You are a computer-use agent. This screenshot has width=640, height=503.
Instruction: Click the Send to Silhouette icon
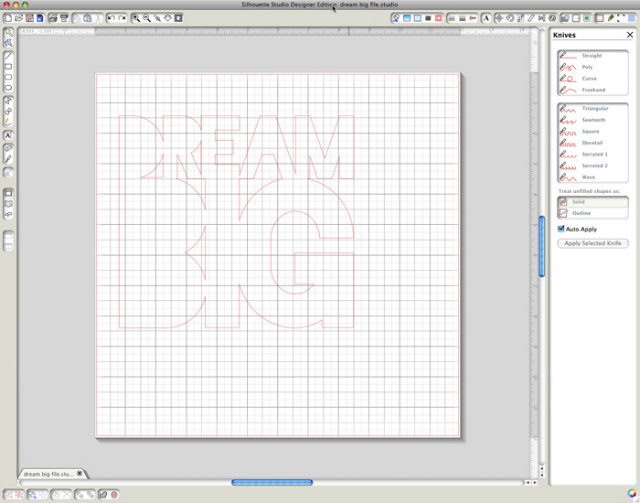click(x=63, y=18)
